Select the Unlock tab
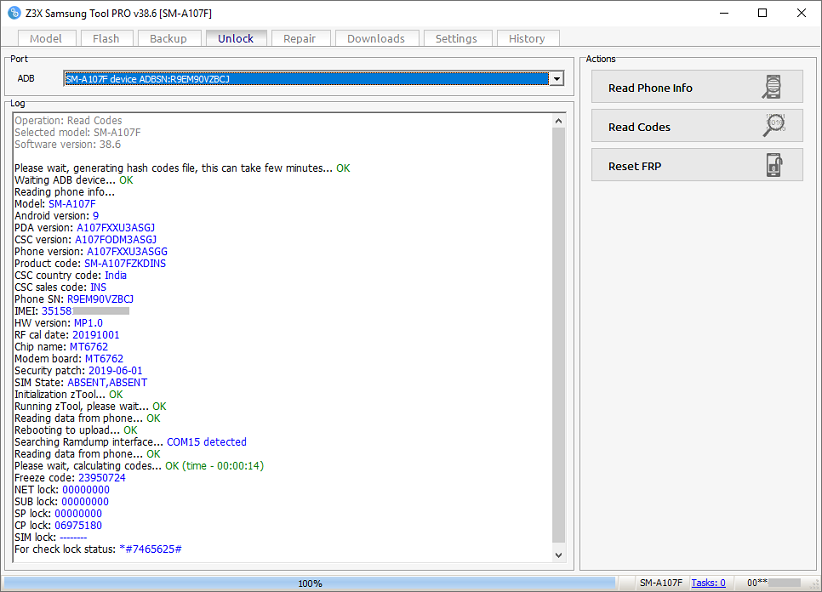The width and height of the screenshot is (822, 592). pyautogui.click(x=236, y=38)
